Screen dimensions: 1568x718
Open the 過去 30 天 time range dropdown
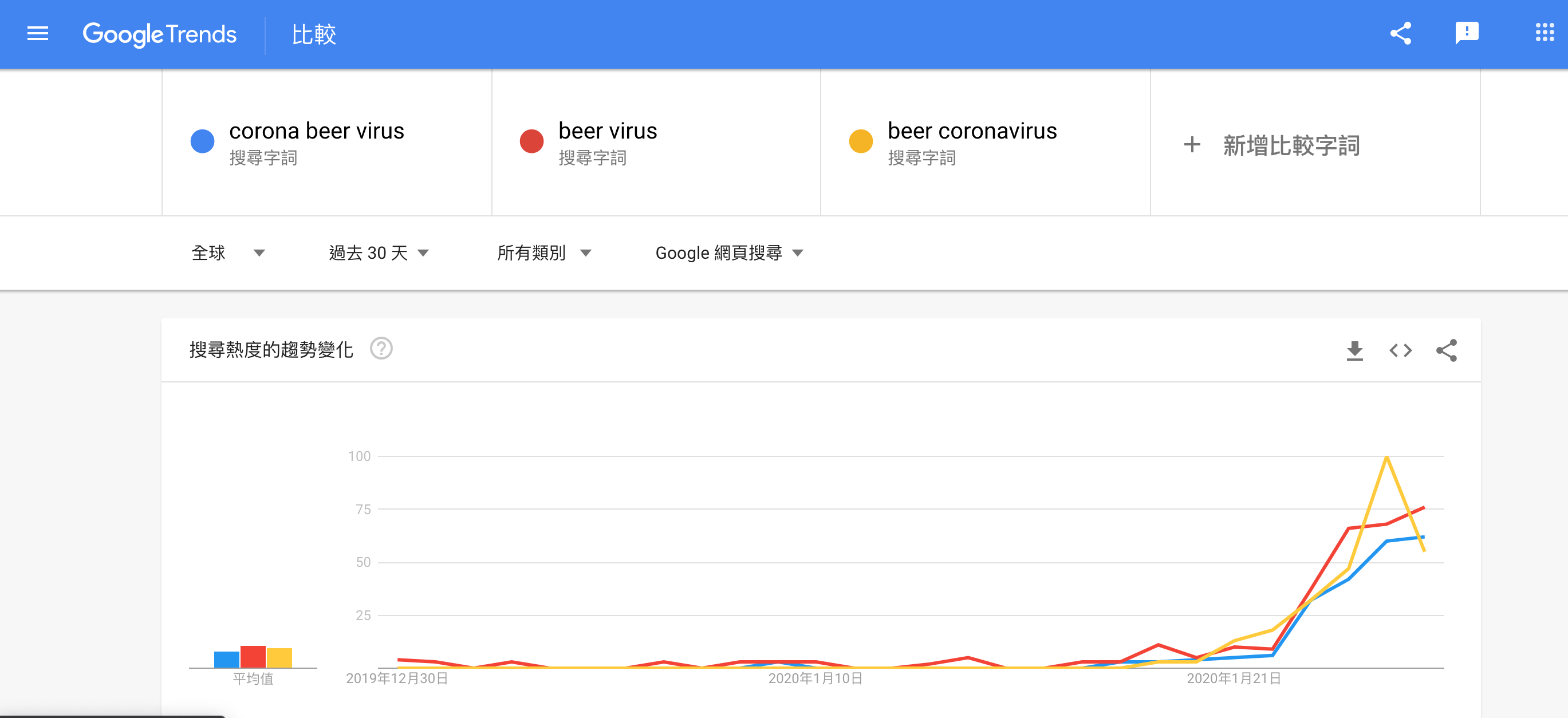(379, 253)
